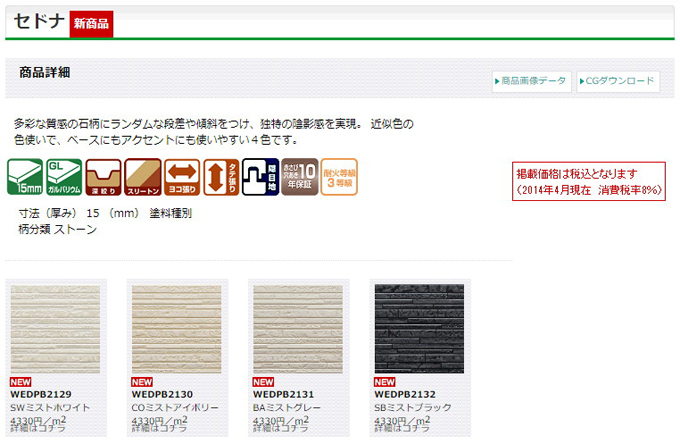This screenshot has height=444, width=680.
Task: Click the タテ張り vertical arrow icon
Action: coord(221,177)
